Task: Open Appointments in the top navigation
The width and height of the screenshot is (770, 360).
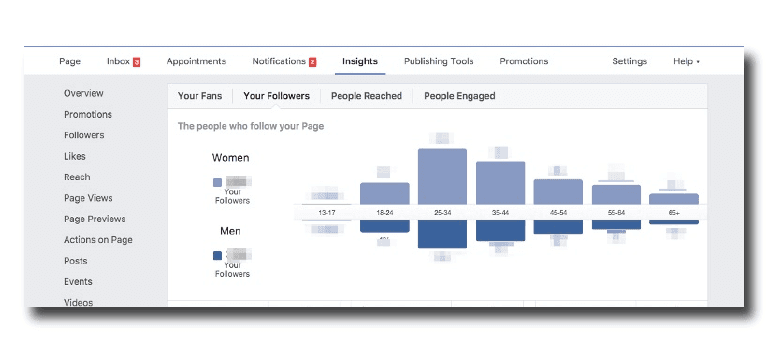Action: [196, 61]
